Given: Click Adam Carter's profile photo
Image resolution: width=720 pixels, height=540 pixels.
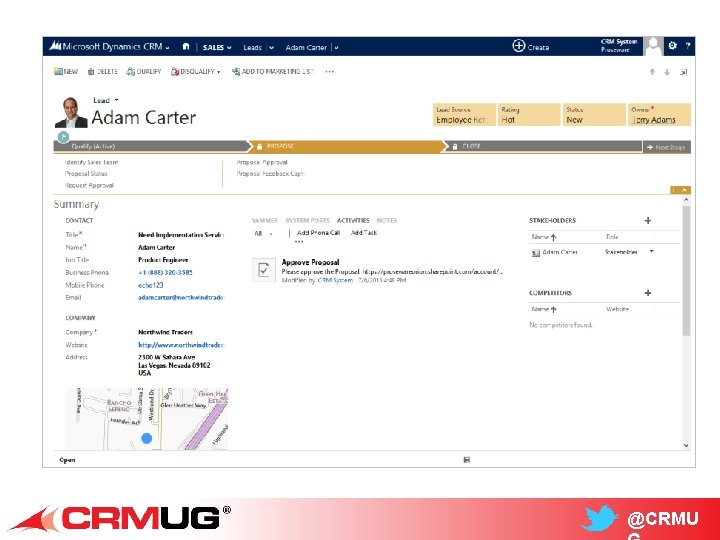Looking at the screenshot, I should pyautogui.click(x=71, y=112).
